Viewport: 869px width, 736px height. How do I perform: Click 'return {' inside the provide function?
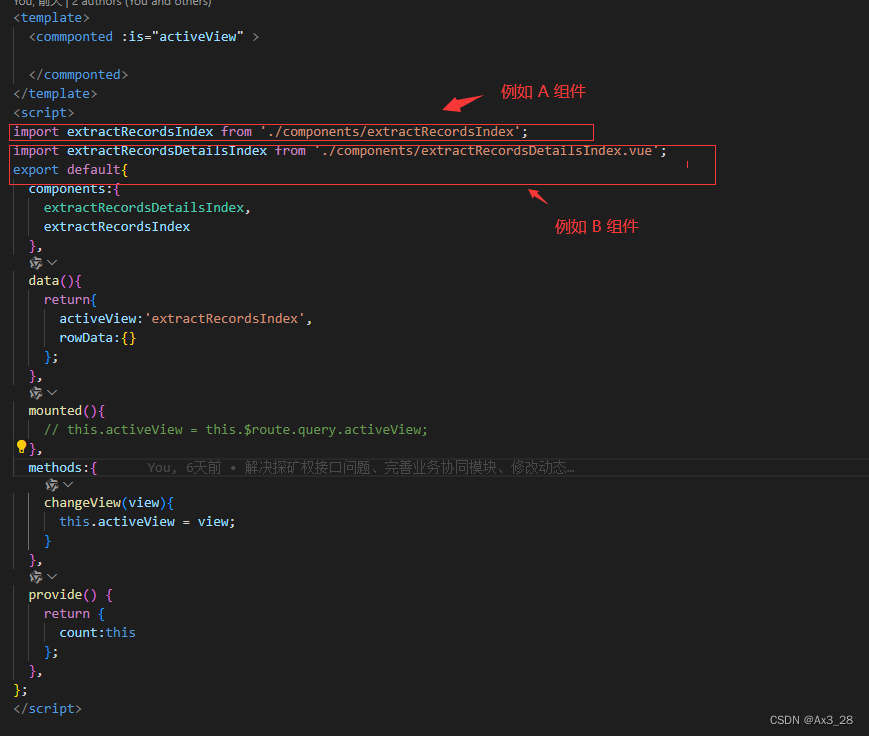click(74, 614)
